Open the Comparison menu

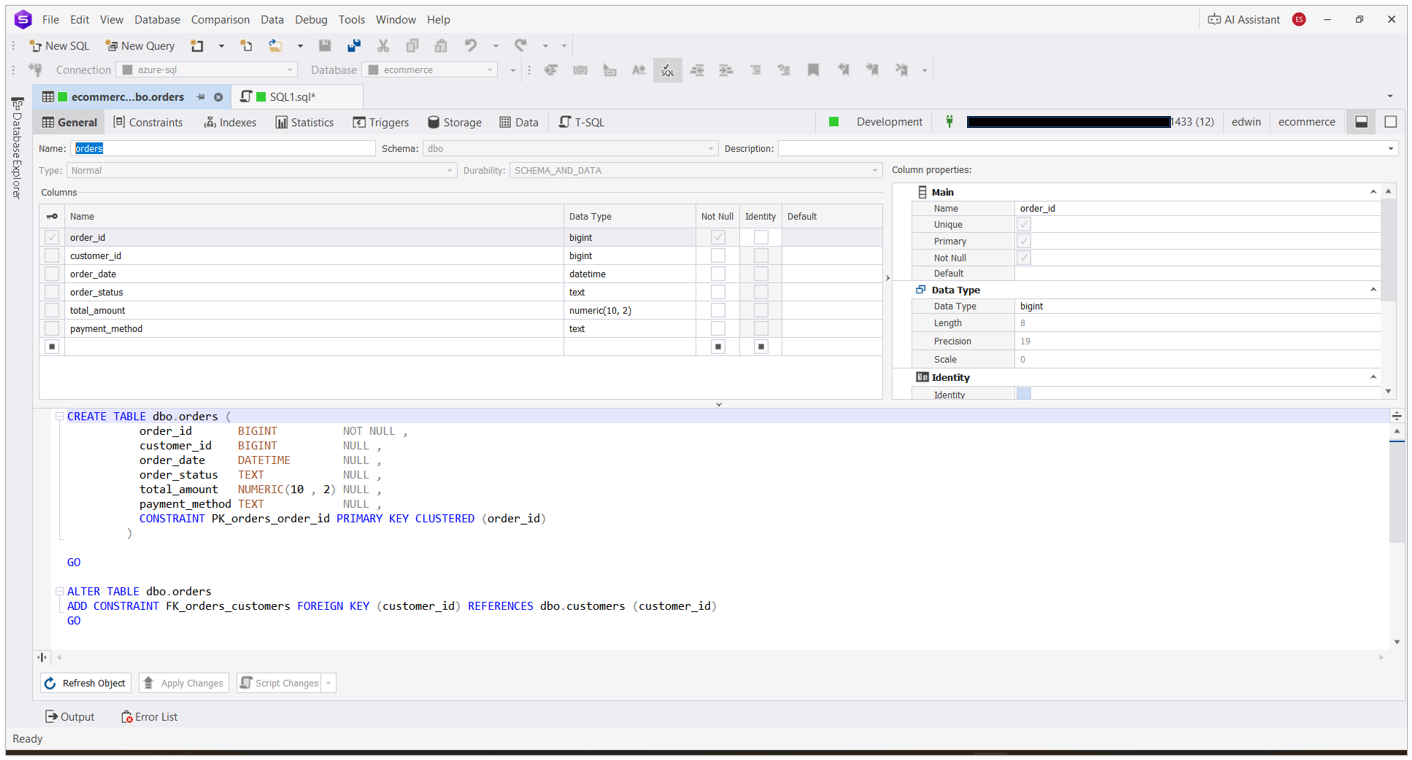click(x=220, y=19)
